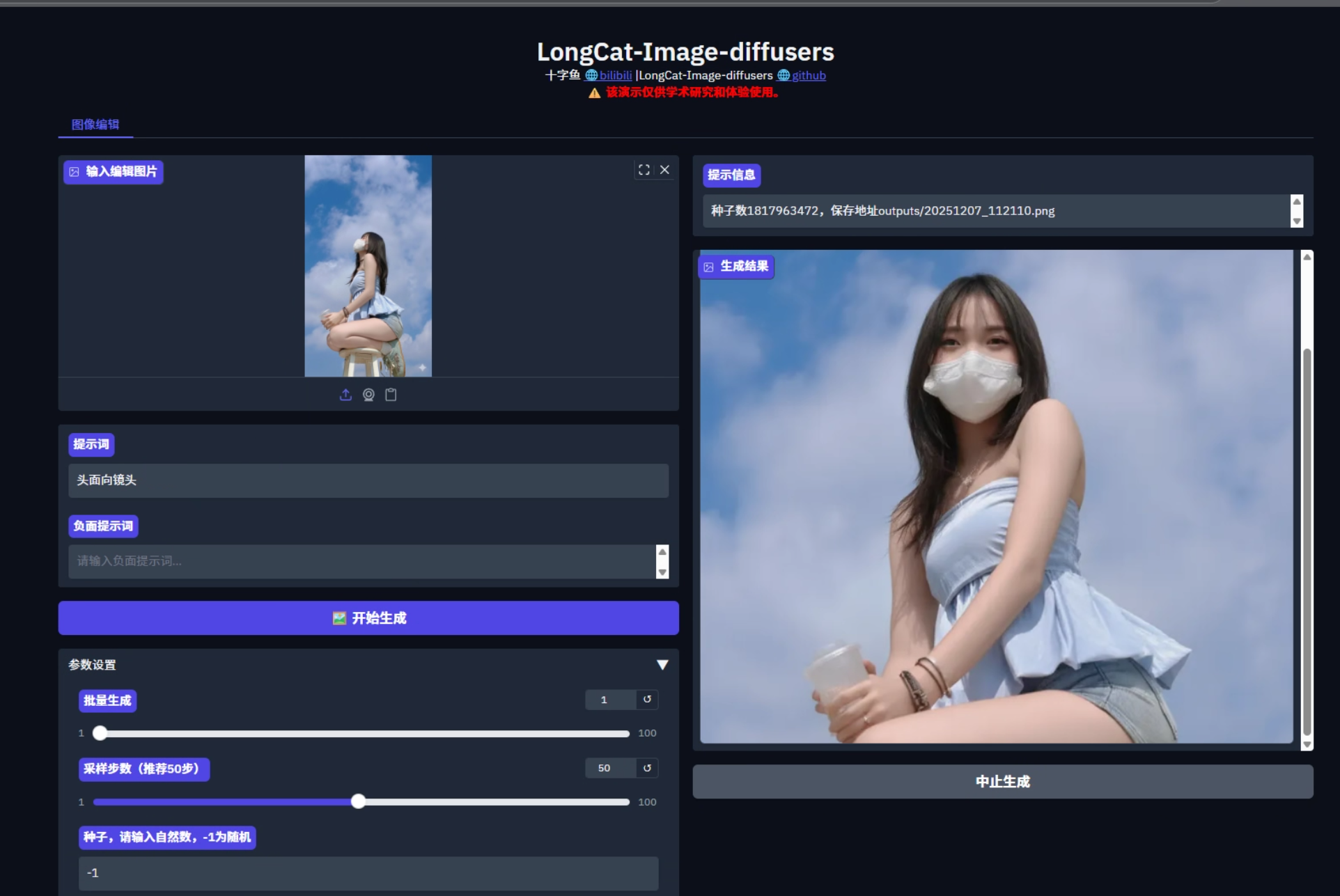The height and width of the screenshot is (896, 1340).
Task: Click the 中止生成 button
Action: point(1002,781)
